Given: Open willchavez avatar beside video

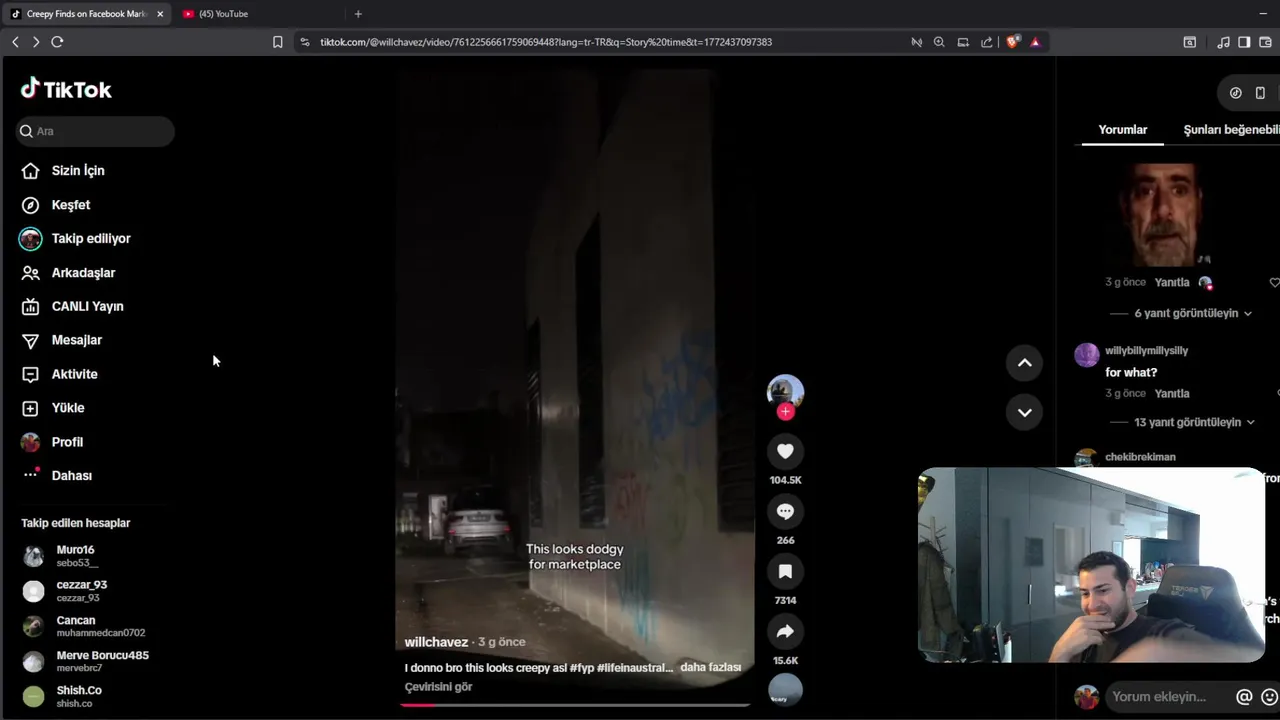Looking at the screenshot, I should coord(785,393).
